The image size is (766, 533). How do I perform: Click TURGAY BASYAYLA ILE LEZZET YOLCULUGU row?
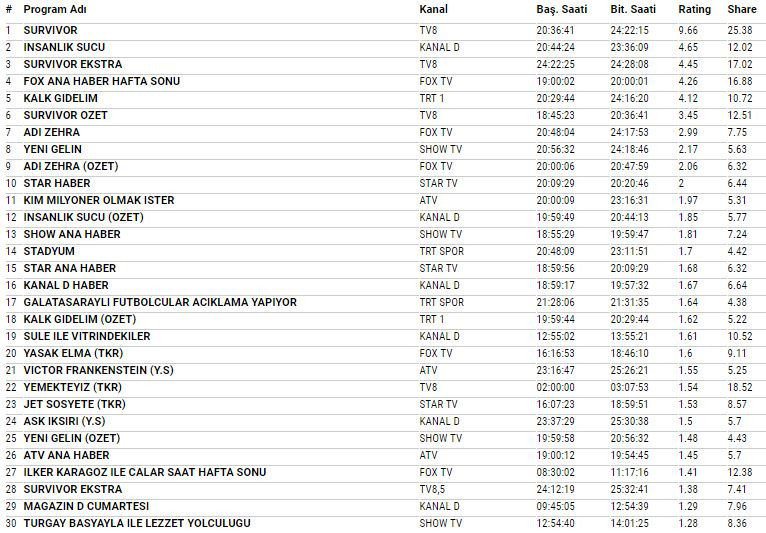pyautogui.click(x=136, y=523)
